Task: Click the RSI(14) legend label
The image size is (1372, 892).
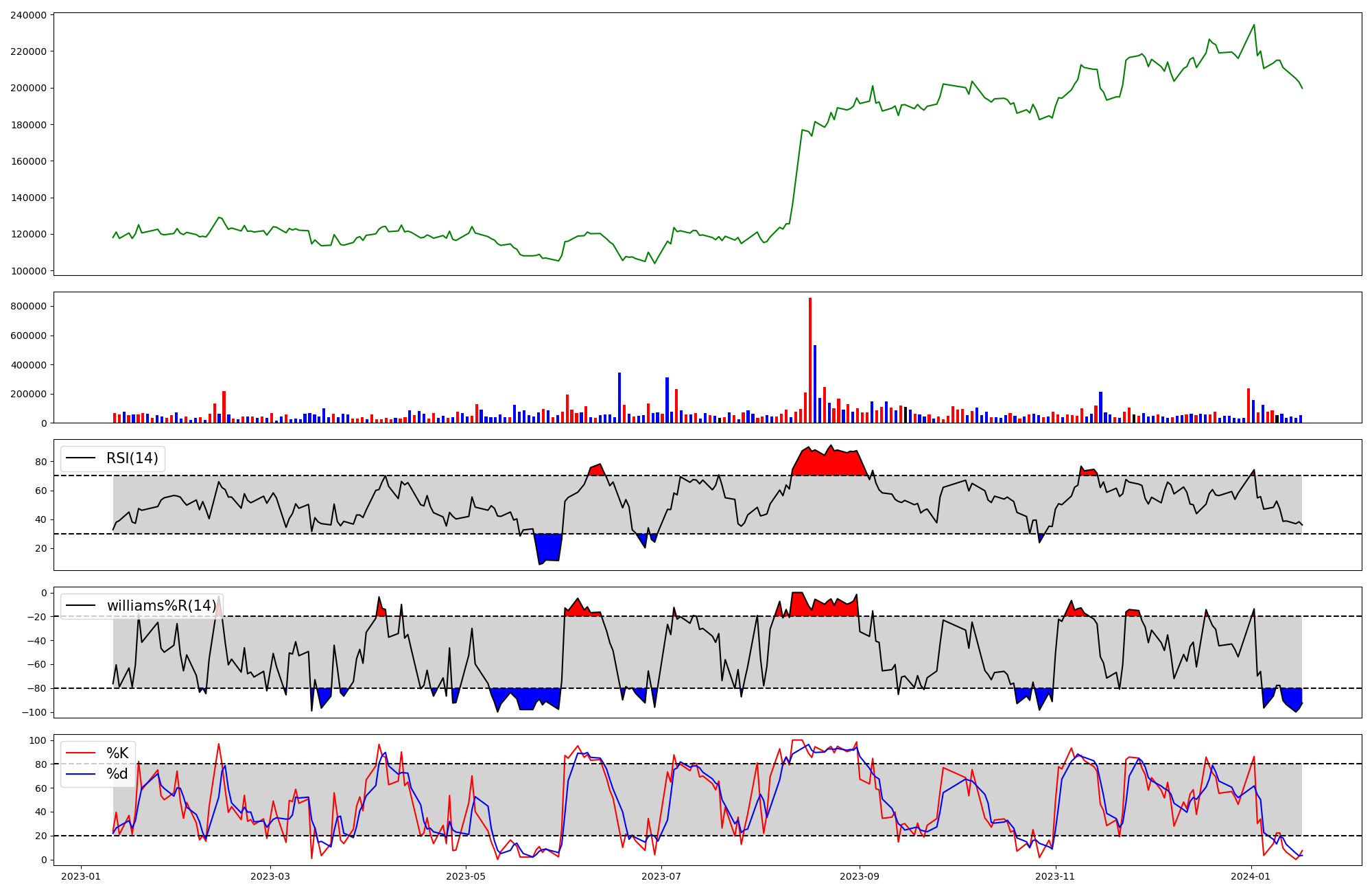Action: pos(132,458)
